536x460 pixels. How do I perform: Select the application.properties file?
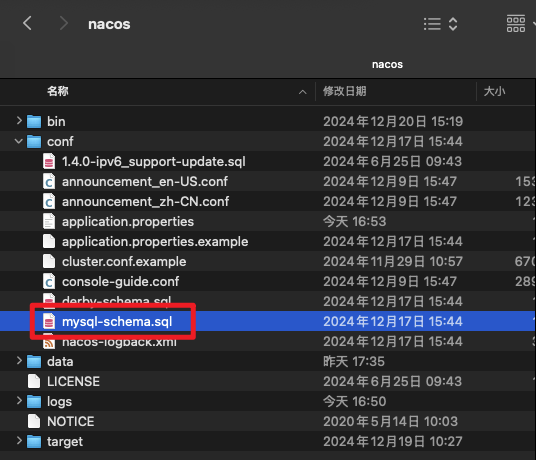(267, 221)
